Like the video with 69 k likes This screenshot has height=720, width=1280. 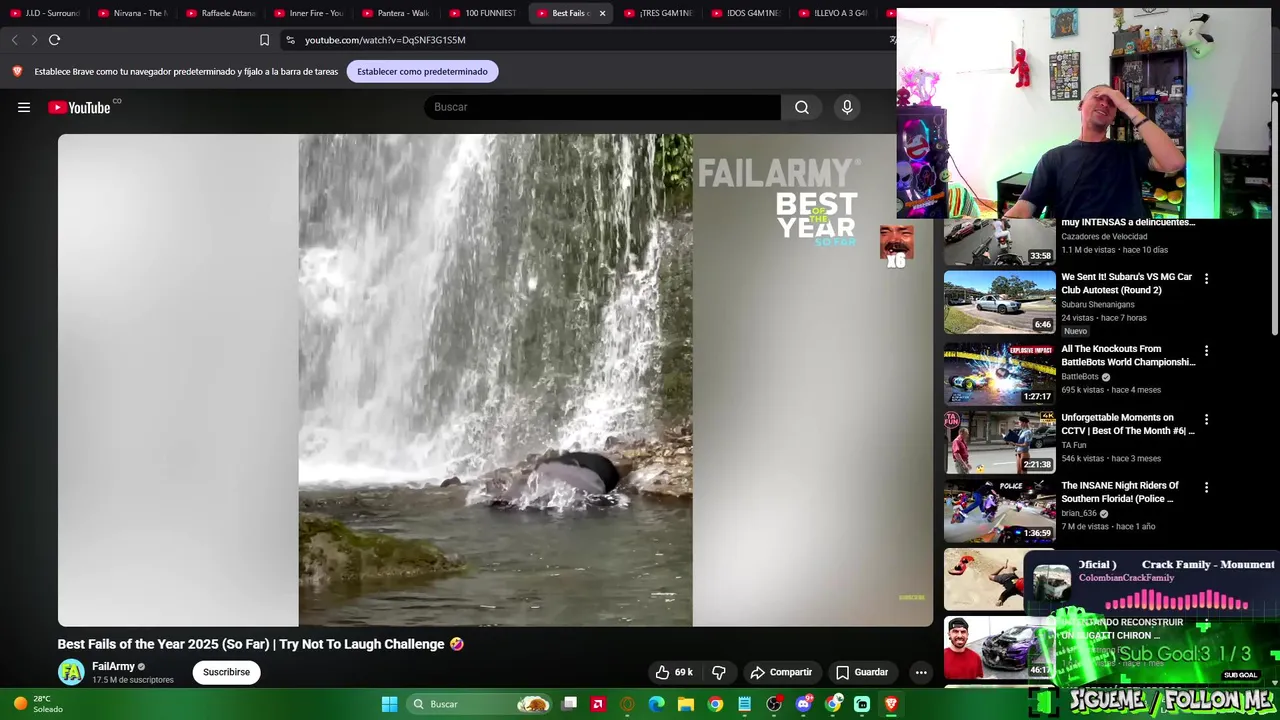[x=674, y=672]
